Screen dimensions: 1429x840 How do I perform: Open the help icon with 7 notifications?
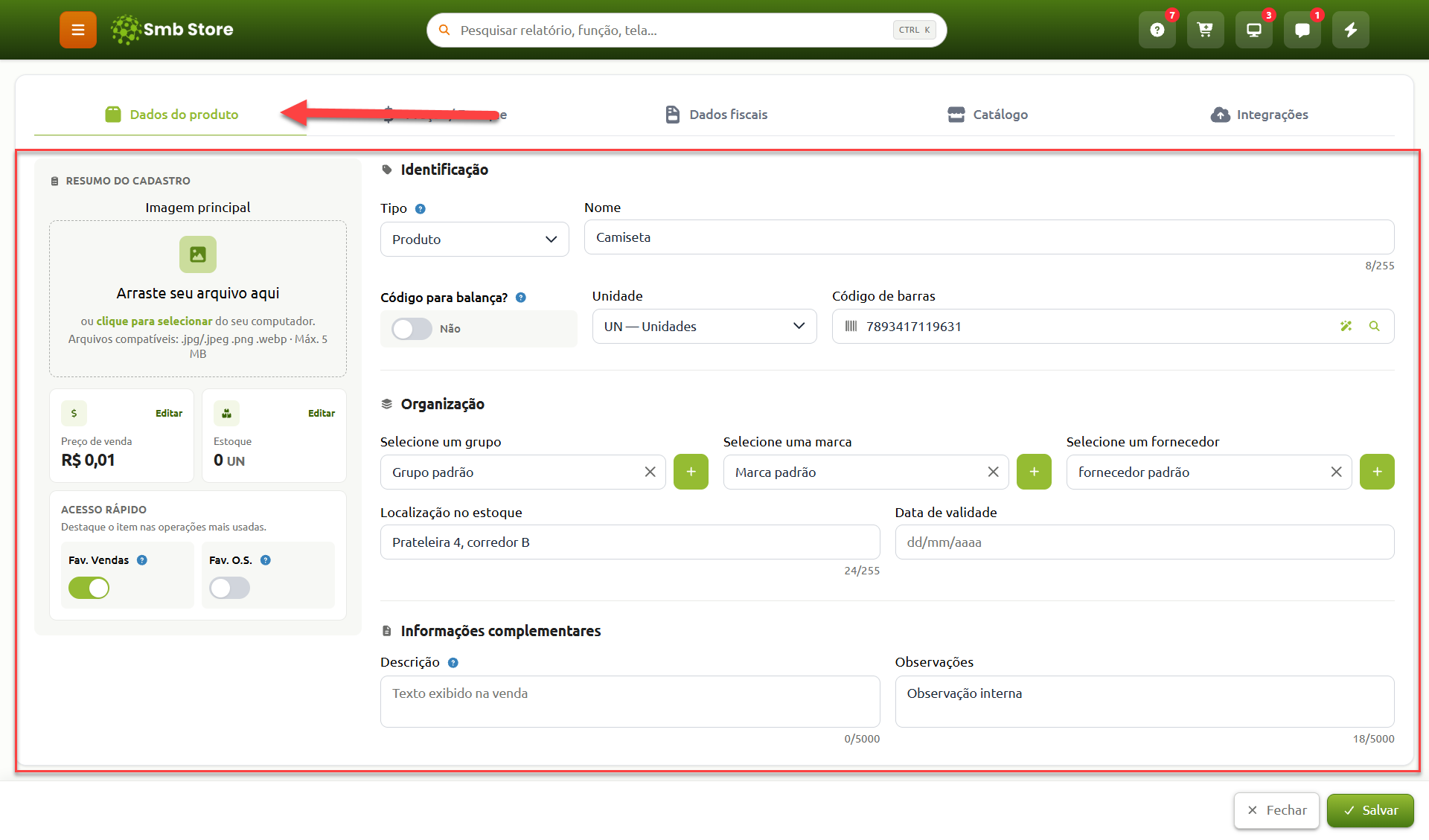(x=1157, y=30)
